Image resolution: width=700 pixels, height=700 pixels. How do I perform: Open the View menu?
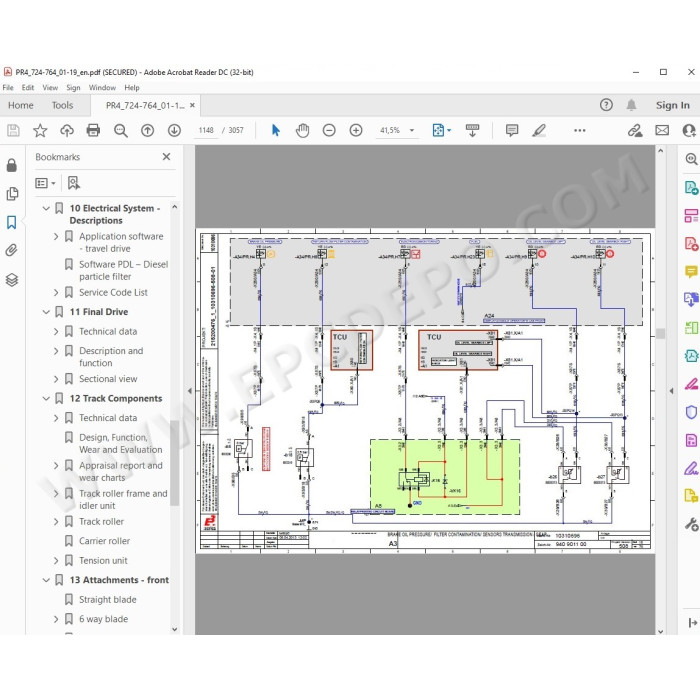tap(50, 88)
